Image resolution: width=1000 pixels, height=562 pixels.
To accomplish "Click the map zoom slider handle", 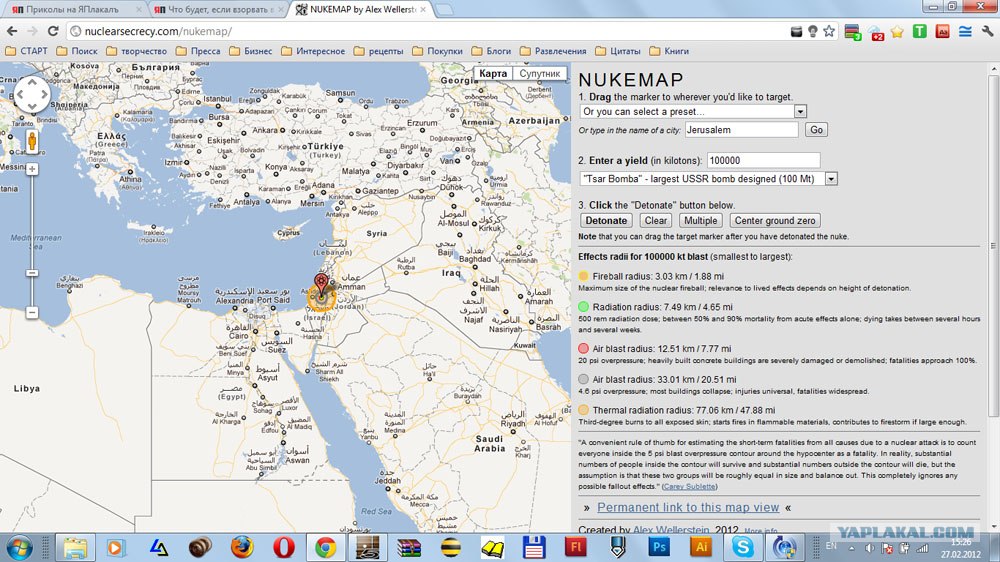I will tap(32, 273).
